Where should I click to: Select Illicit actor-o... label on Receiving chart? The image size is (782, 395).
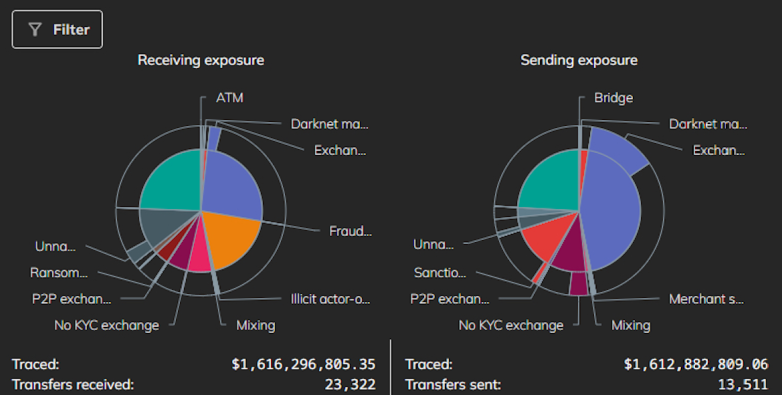coord(330,299)
